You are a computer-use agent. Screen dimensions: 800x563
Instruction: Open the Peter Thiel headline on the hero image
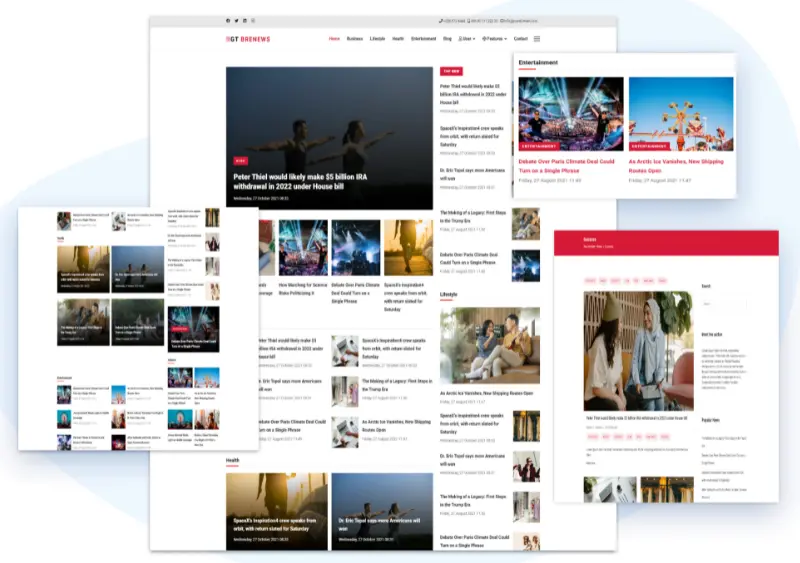click(300, 182)
